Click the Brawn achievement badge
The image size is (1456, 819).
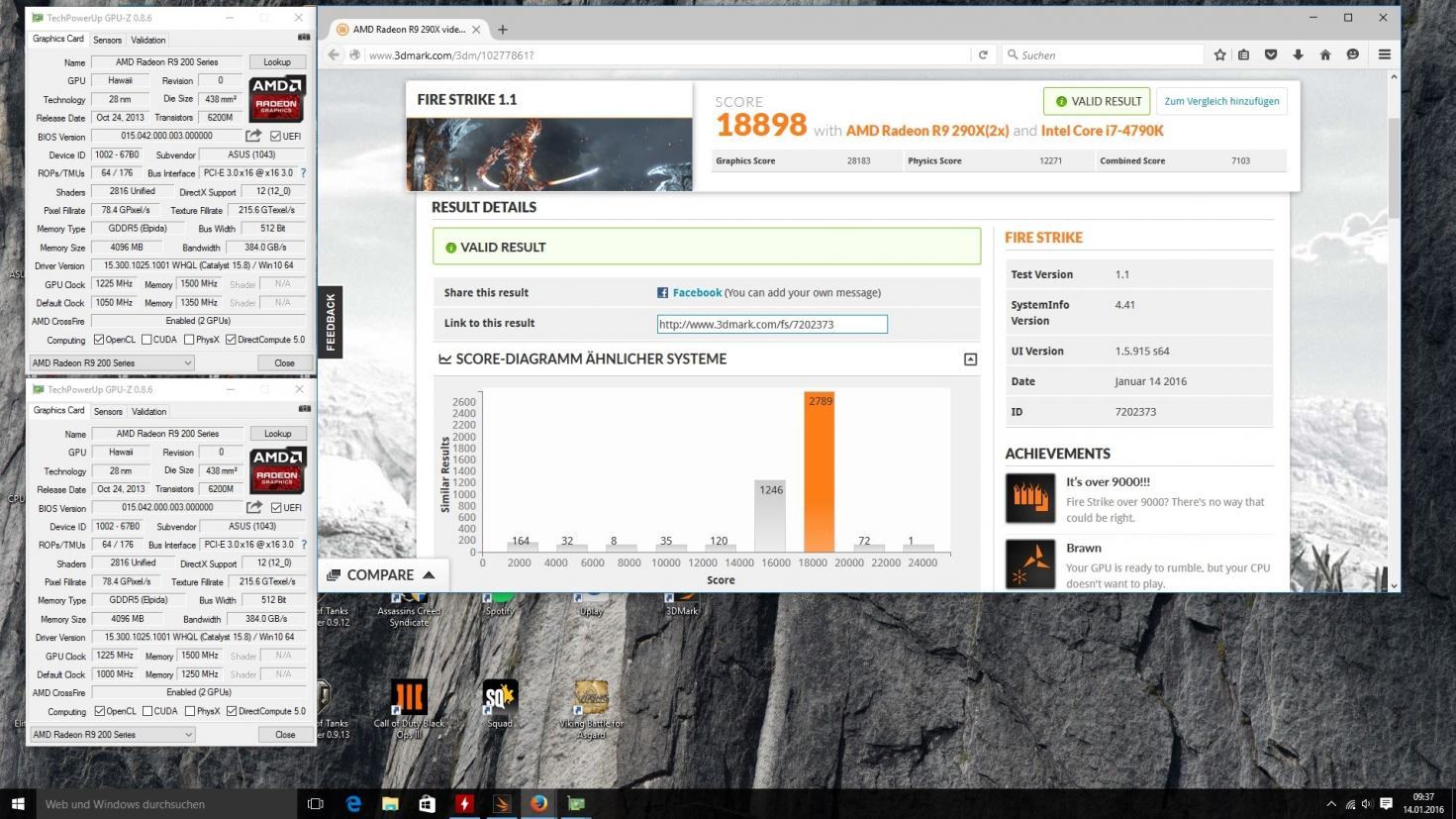coord(1029,564)
